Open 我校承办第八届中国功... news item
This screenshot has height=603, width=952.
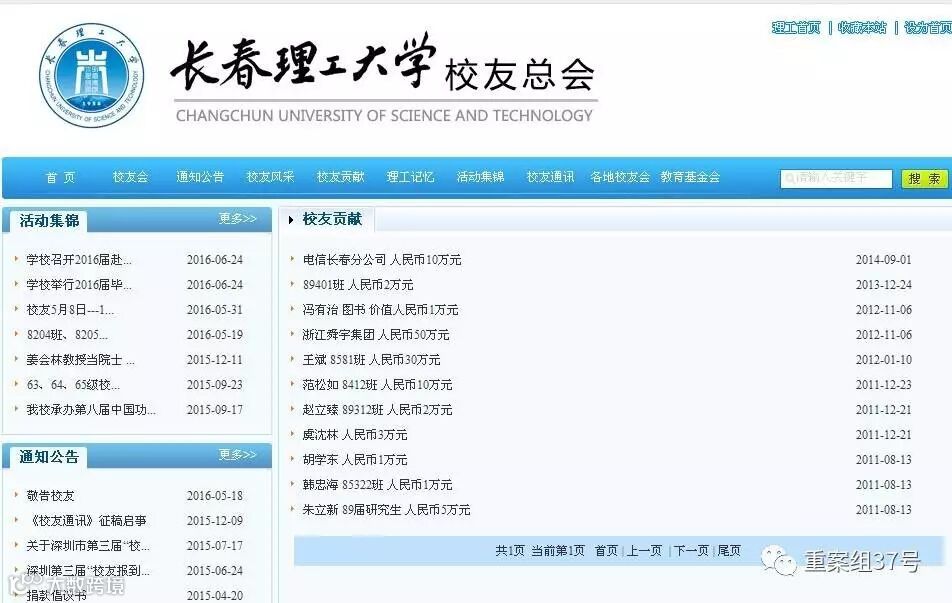(x=90, y=410)
